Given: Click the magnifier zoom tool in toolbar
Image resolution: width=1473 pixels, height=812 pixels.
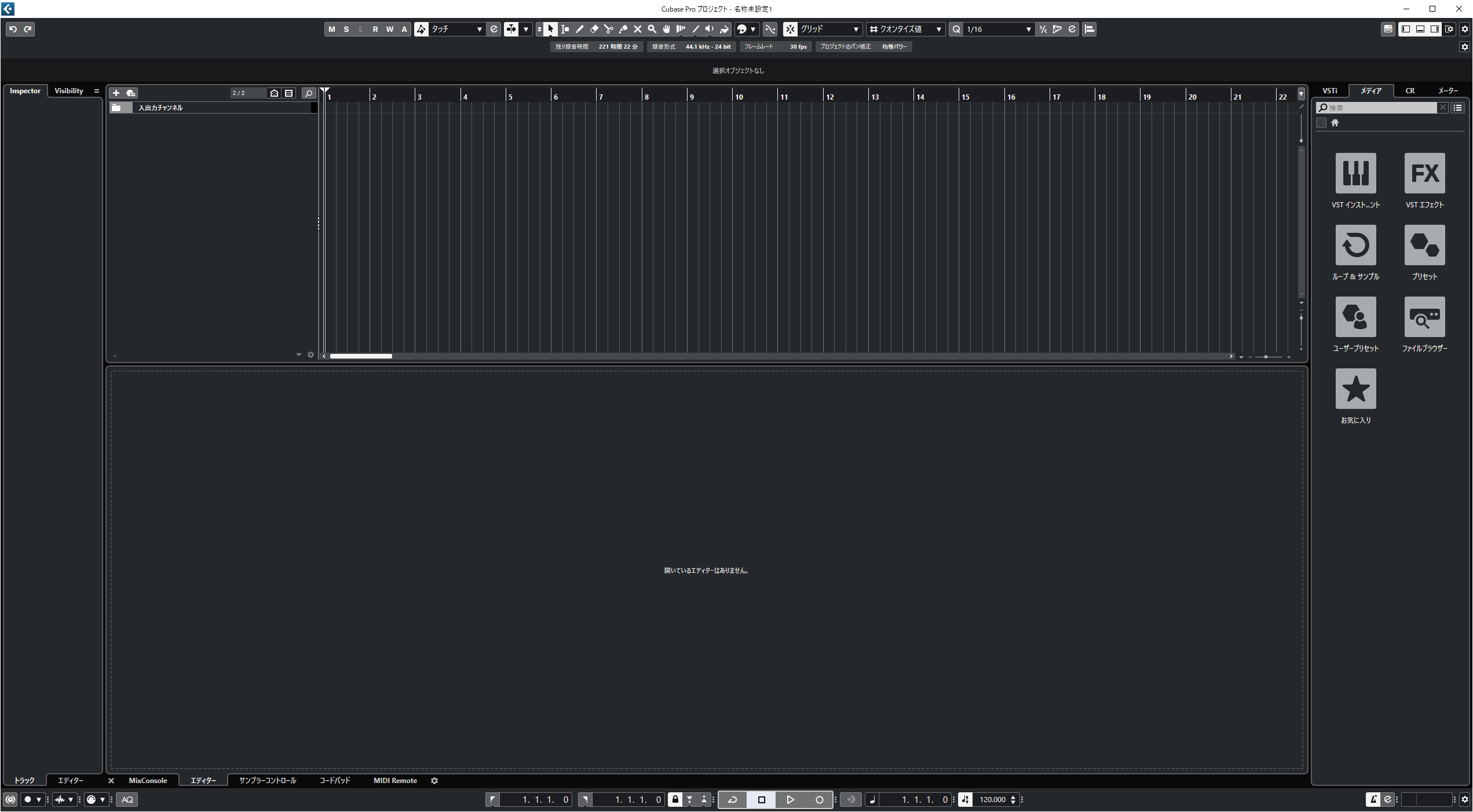Looking at the screenshot, I should point(652,29).
